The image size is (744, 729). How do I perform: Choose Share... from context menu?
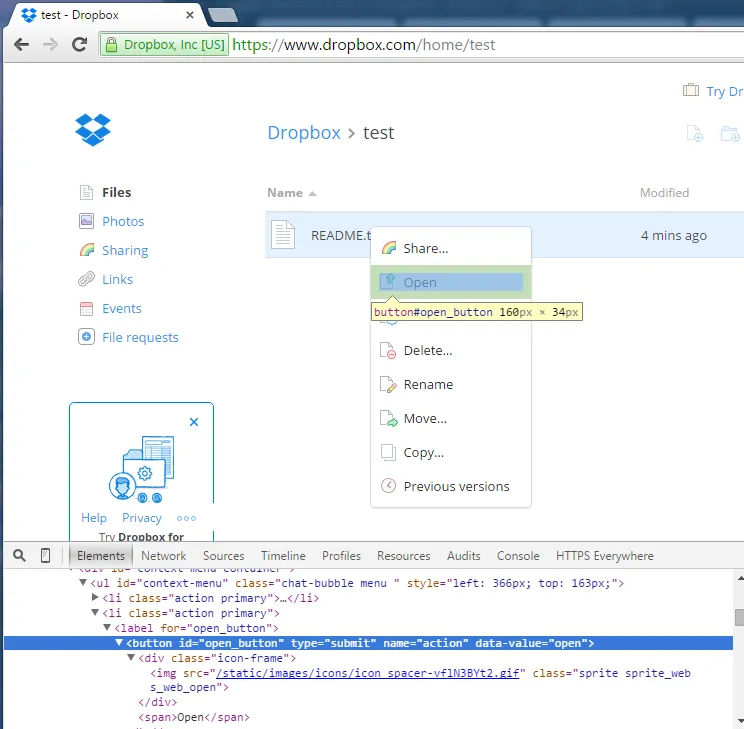tap(451, 248)
